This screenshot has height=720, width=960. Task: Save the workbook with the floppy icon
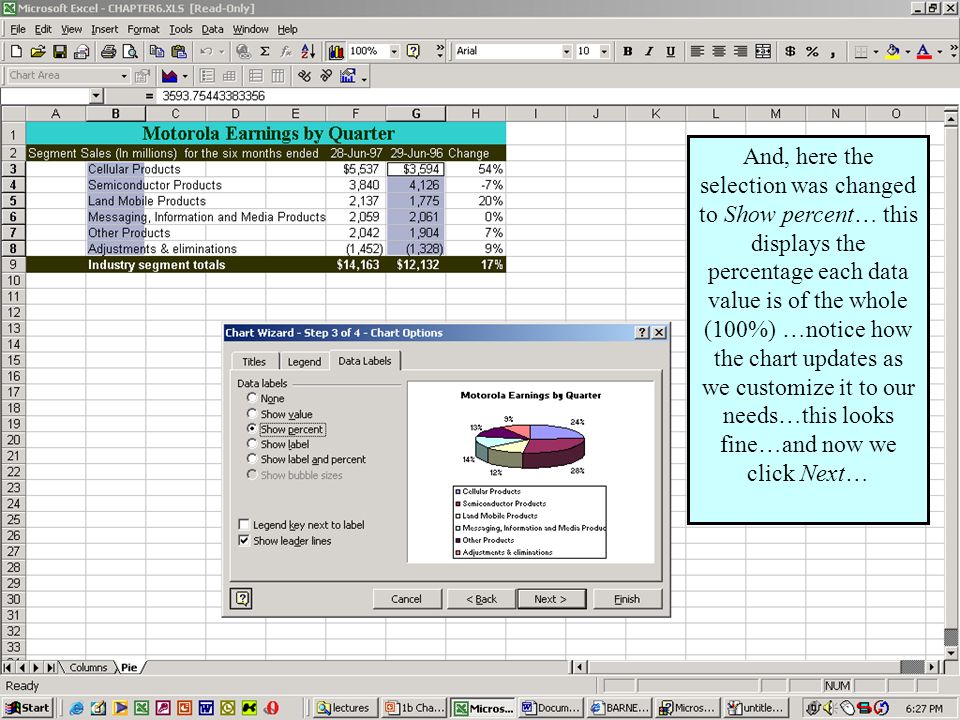(x=59, y=51)
